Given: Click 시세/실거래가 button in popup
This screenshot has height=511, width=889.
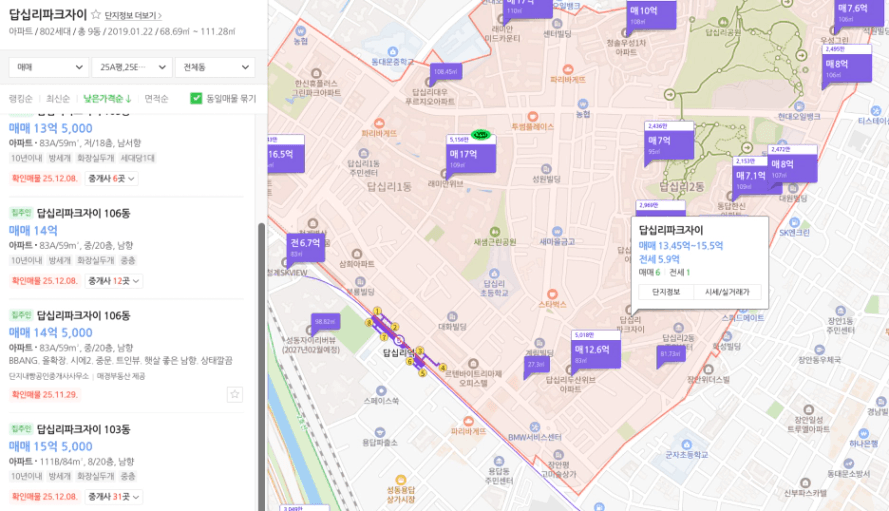Looking at the screenshot, I should (733, 292).
